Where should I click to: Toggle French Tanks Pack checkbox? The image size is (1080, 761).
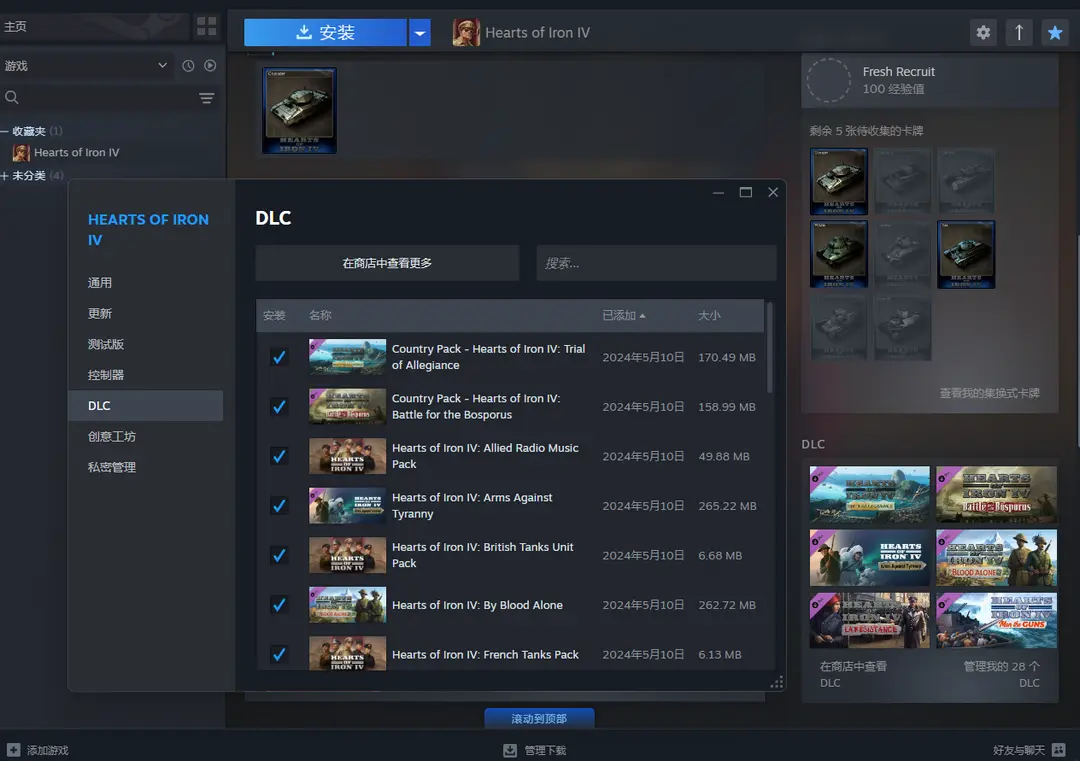coord(279,654)
